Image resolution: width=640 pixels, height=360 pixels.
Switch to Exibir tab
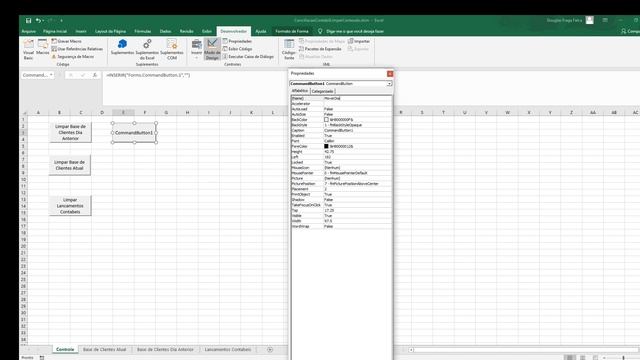tap(207, 31)
